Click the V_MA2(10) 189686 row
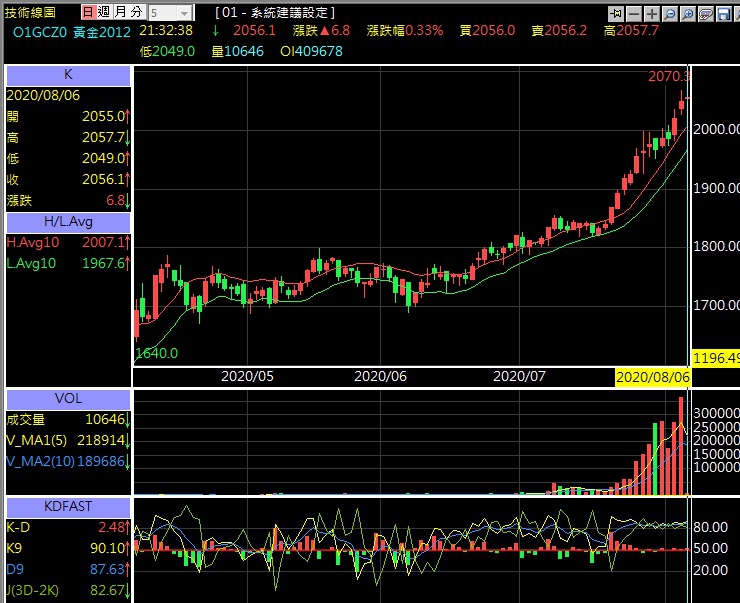This screenshot has width=740, height=603. coord(68,461)
